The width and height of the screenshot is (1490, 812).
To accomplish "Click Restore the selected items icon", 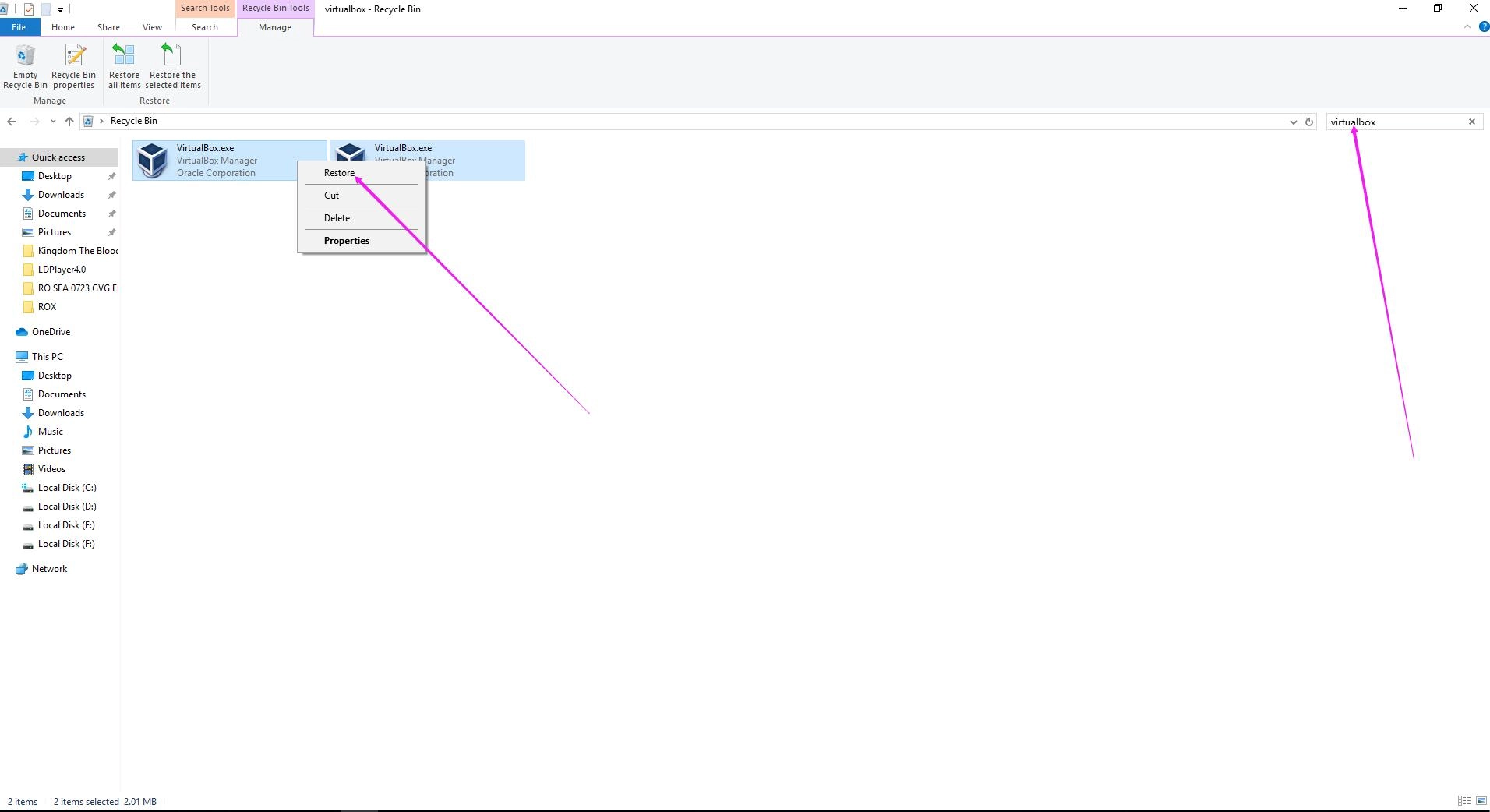I will (x=172, y=67).
